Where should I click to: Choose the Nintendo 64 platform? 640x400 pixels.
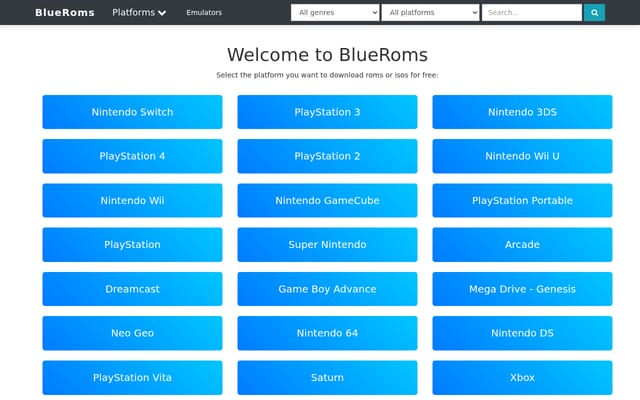(x=327, y=333)
